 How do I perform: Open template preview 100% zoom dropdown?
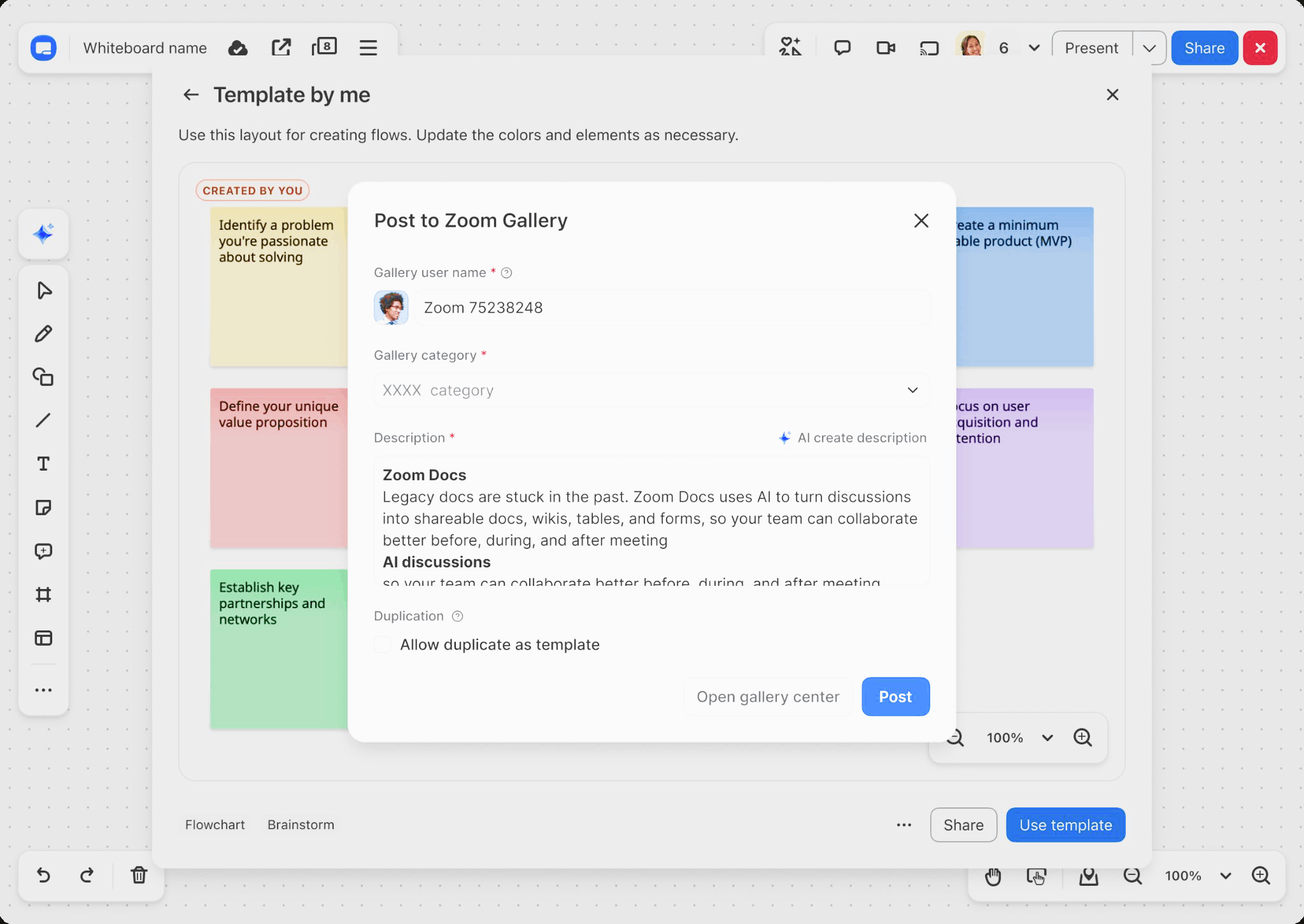[1047, 737]
